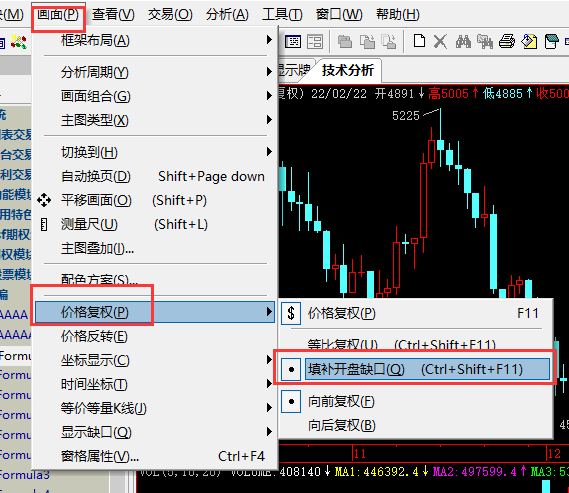Expand 坐标显示(C) submenu
Image resolution: width=569 pixels, height=493 pixels.
[155, 360]
